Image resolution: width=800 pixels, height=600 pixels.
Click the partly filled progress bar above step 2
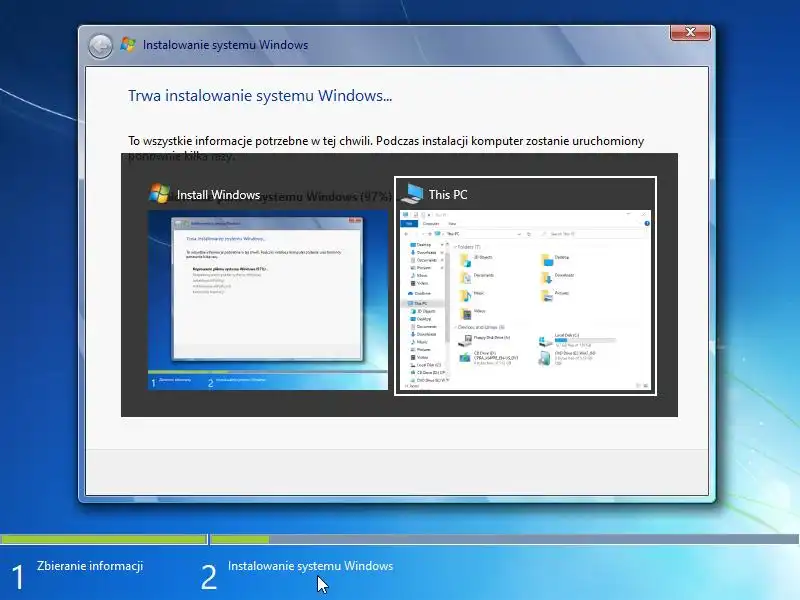coord(505,539)
